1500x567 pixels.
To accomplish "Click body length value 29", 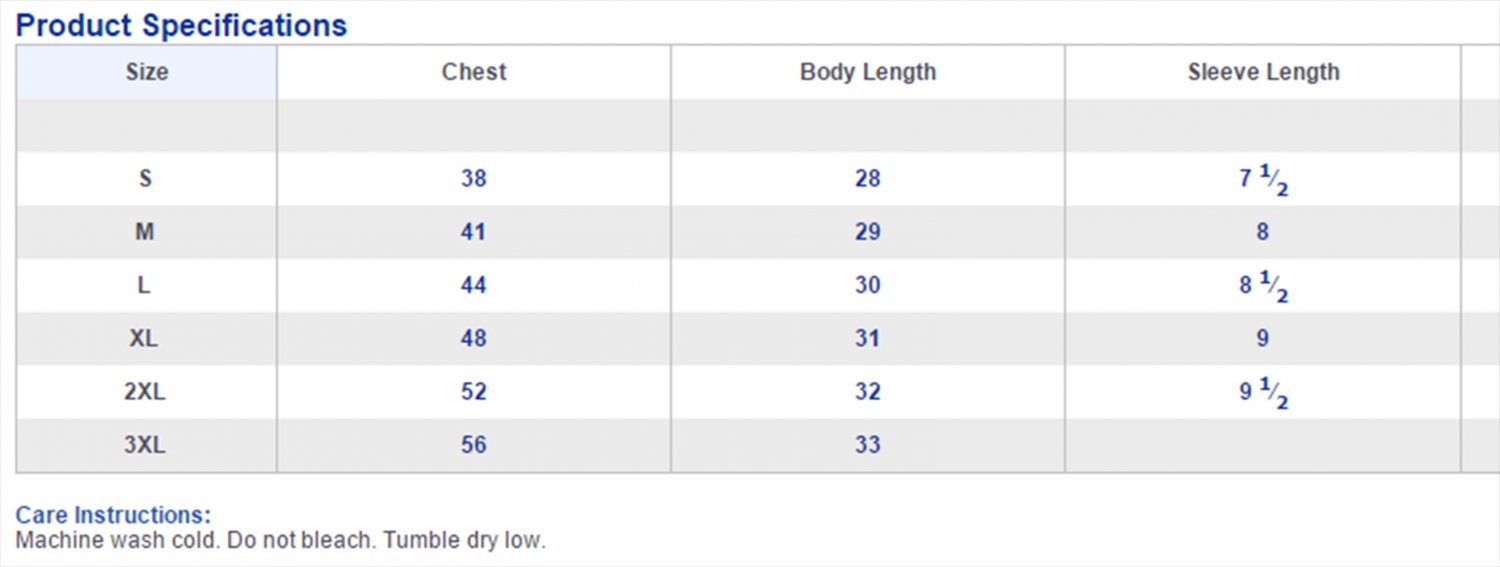I will (x=867, y=232).
